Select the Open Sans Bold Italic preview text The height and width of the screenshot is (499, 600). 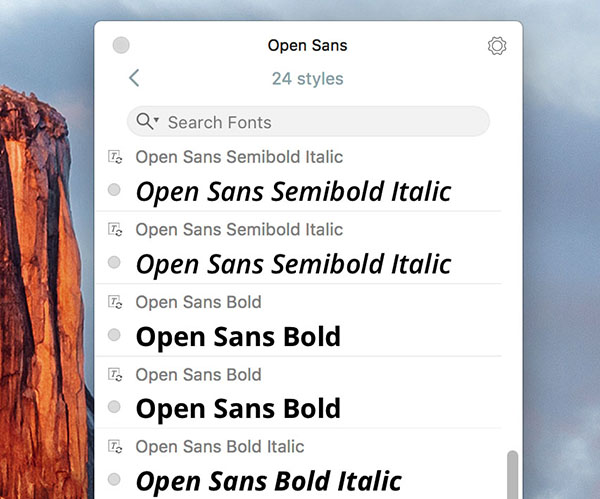click(x=269, y=481)
